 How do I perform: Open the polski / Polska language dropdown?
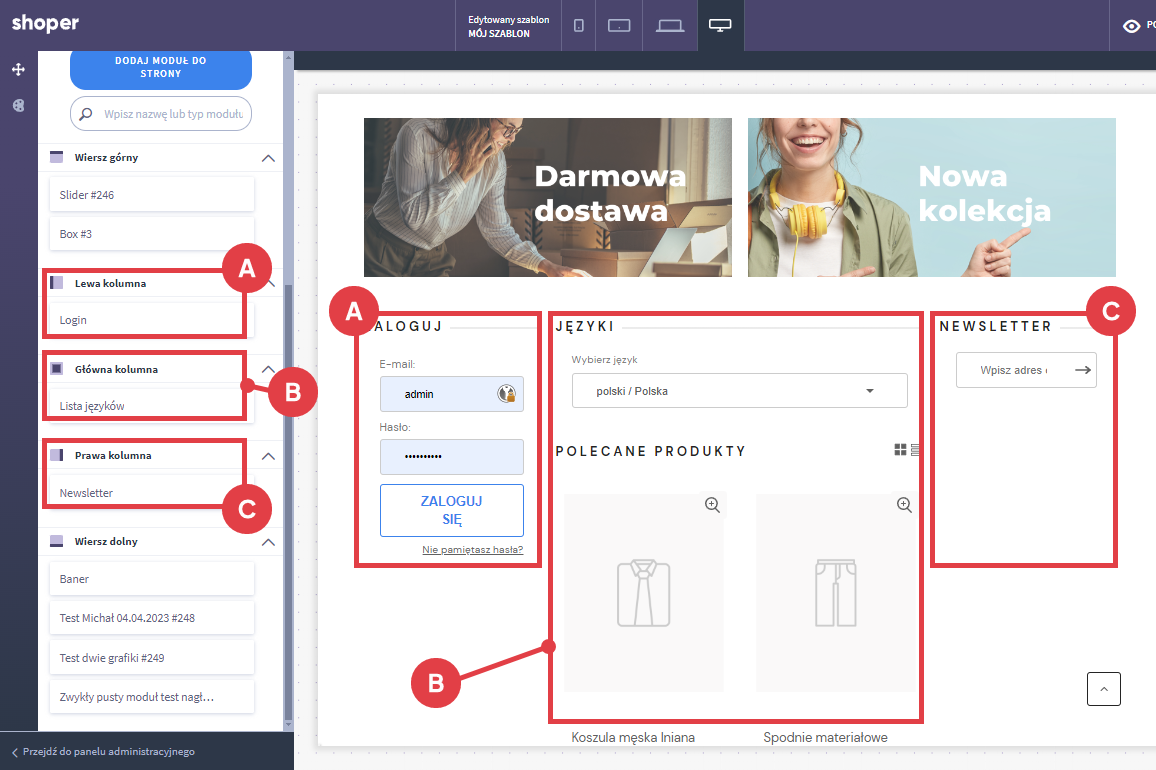coord(739,391)
